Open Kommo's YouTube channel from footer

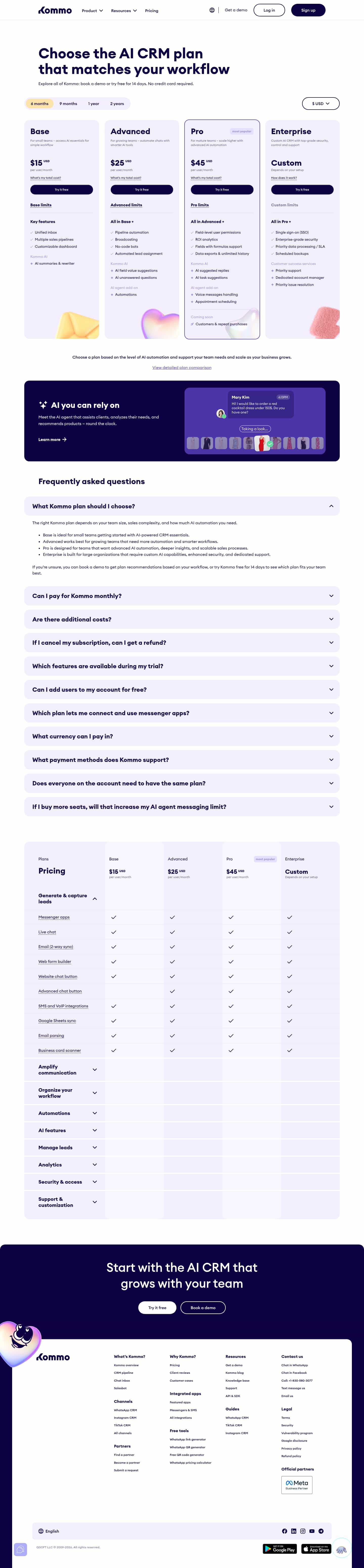[x=312, y=1531]
